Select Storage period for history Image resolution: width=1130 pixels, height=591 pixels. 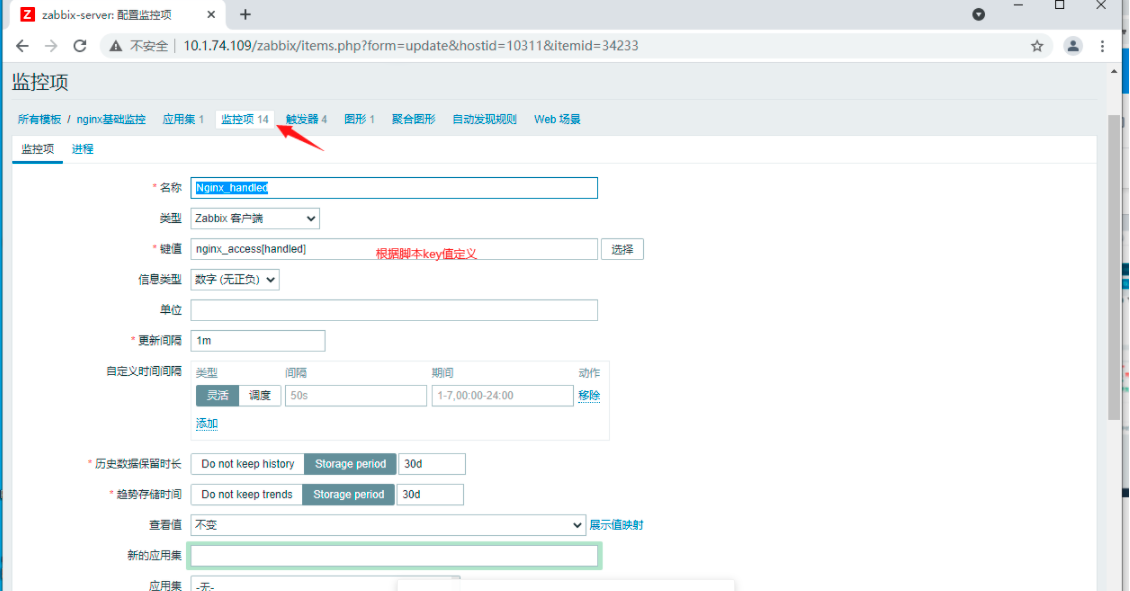[350, 464]
